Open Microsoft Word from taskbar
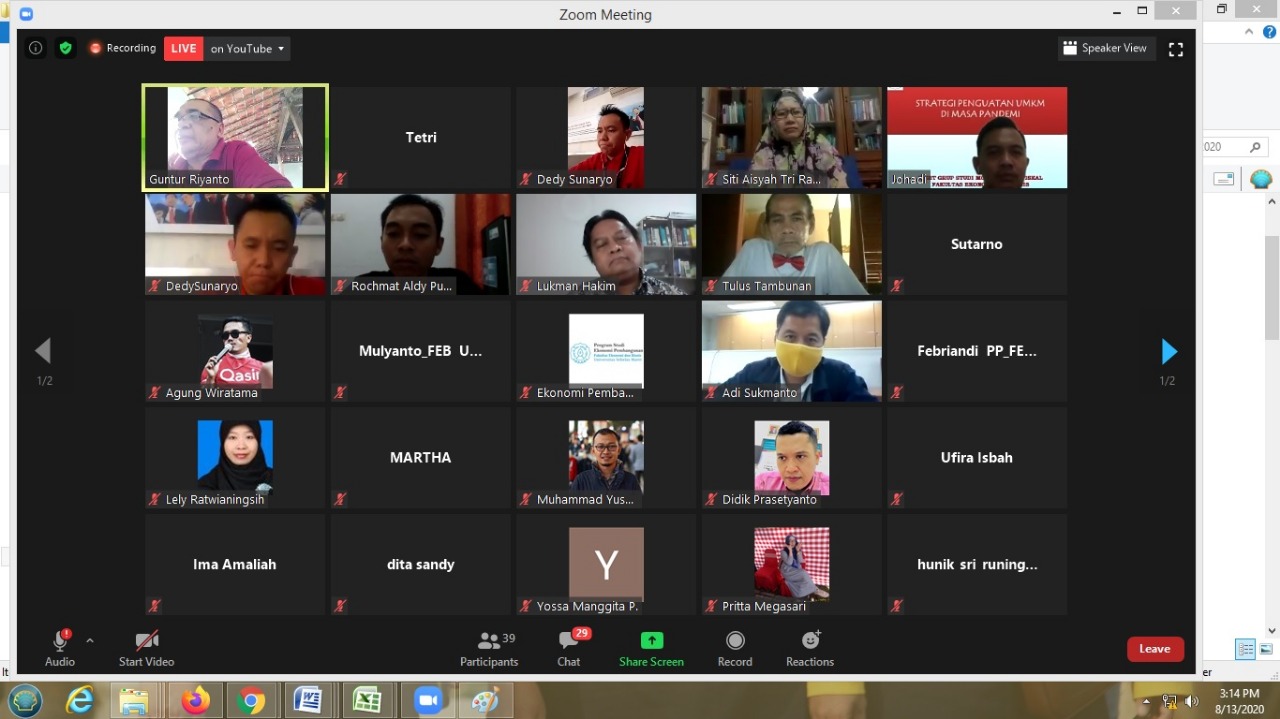This screenshot has width=1280, height=719. point(309,701)
